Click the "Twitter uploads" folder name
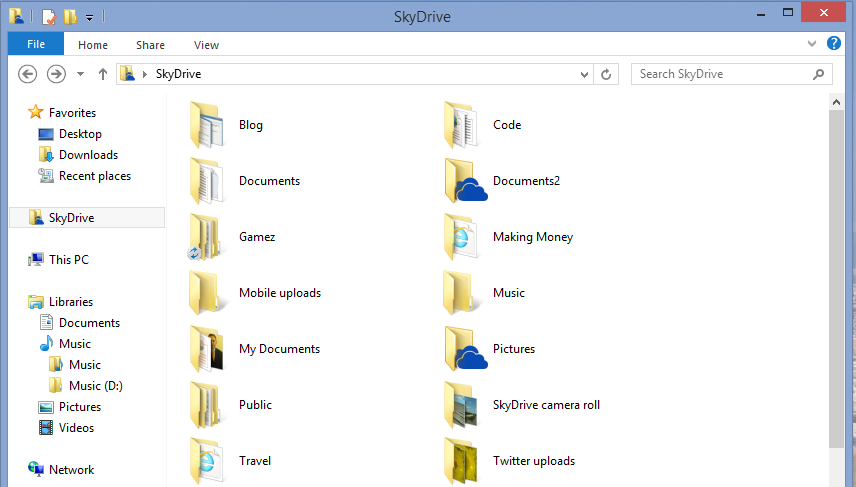856x487 pixels. click(x=534, y=461)
